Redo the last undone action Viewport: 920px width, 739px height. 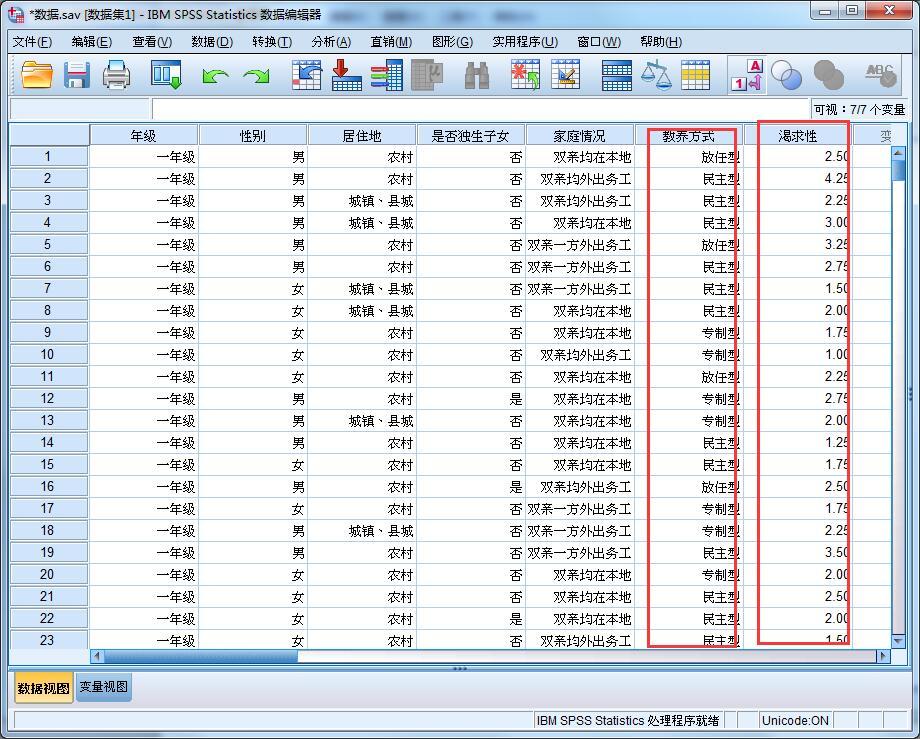pos(257,75)
